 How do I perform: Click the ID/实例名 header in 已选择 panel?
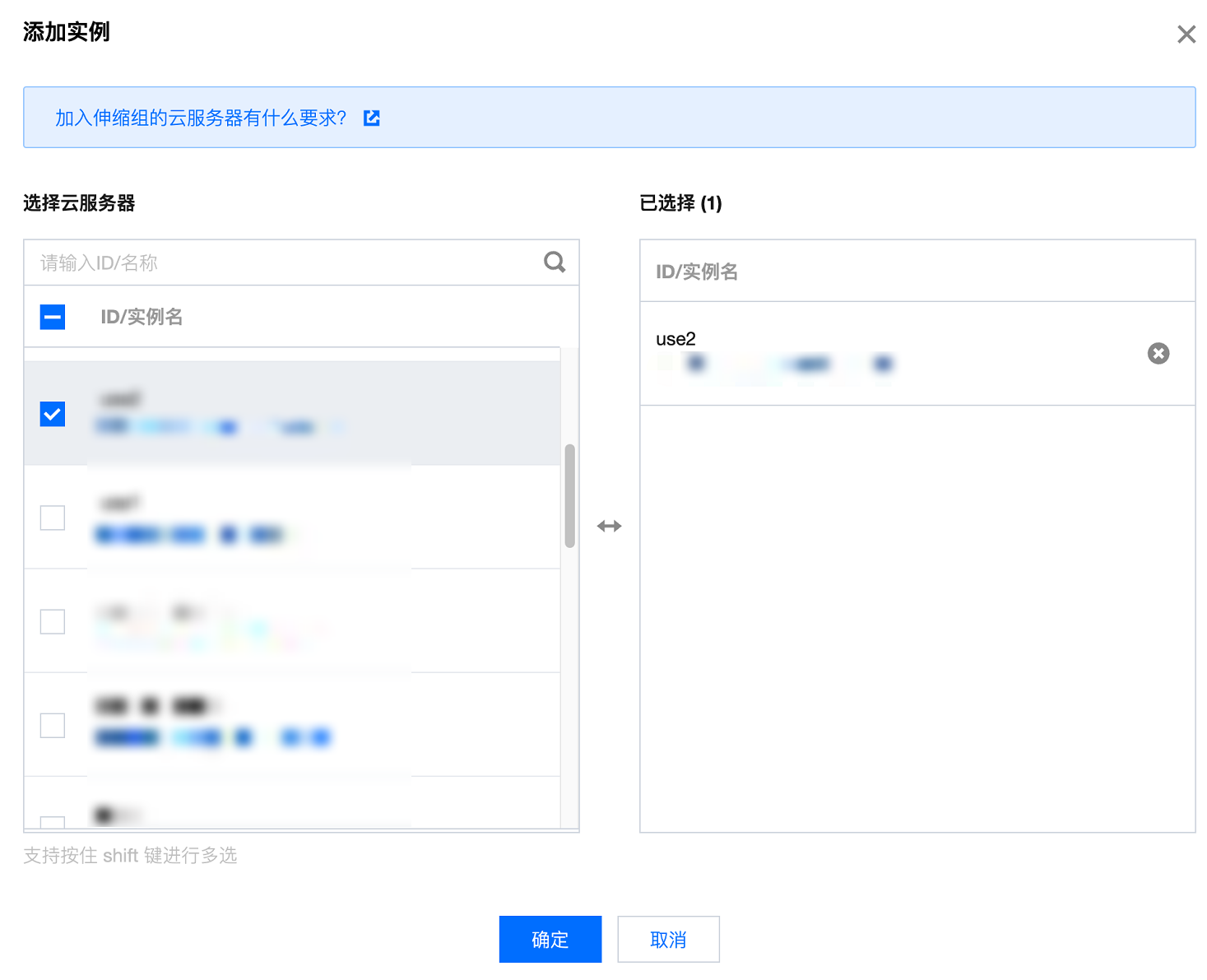(x=697, y=272)
